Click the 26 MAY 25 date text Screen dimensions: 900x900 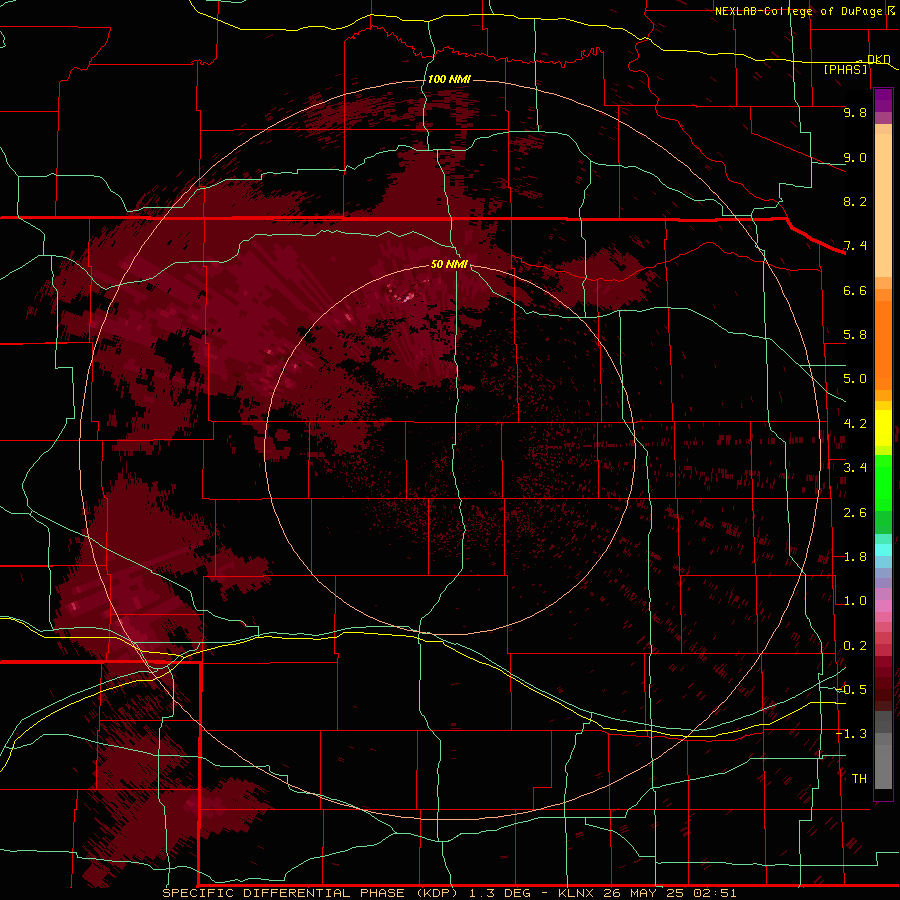[645, 893]
